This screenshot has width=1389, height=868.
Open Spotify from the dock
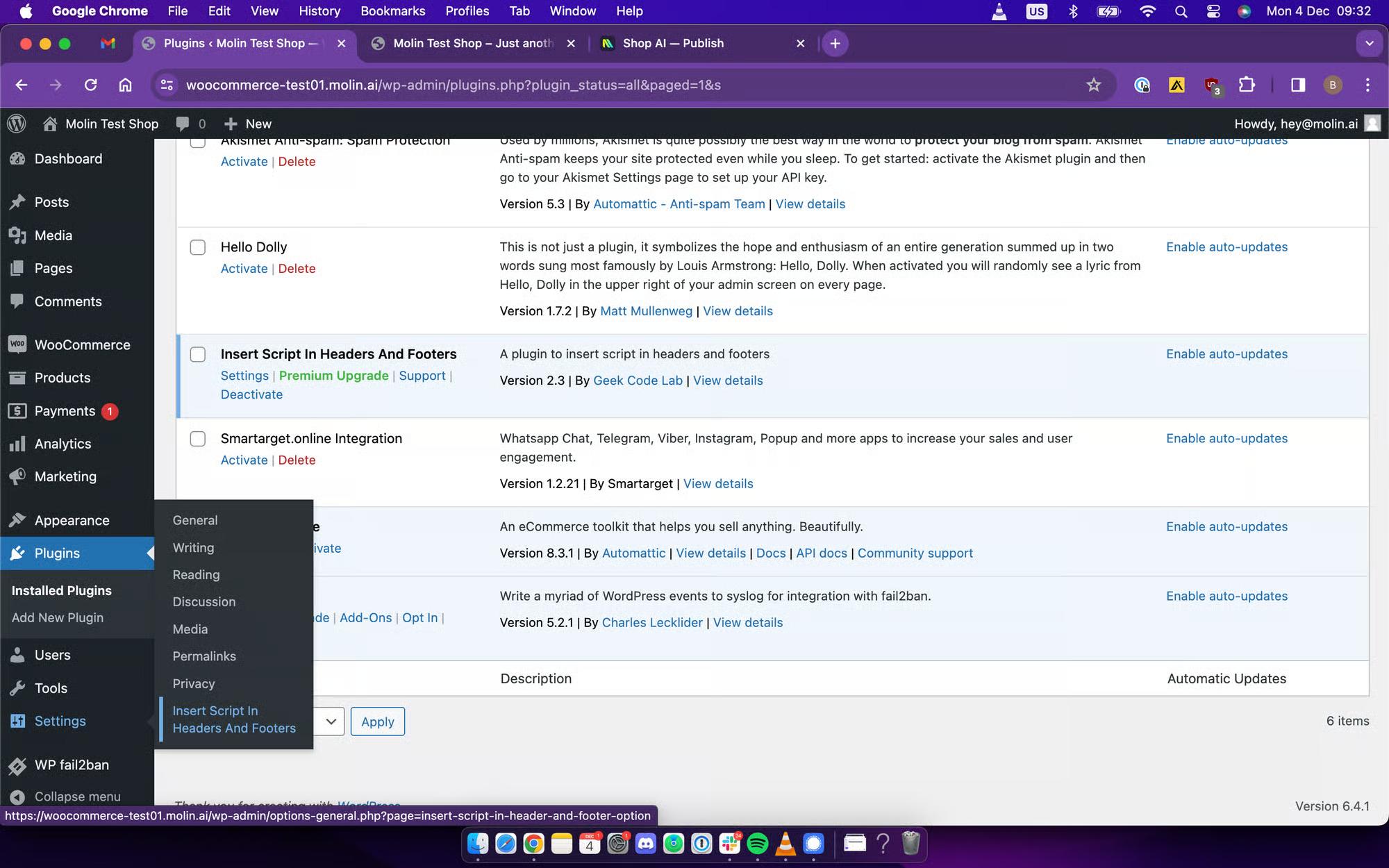tap(757, 844)
